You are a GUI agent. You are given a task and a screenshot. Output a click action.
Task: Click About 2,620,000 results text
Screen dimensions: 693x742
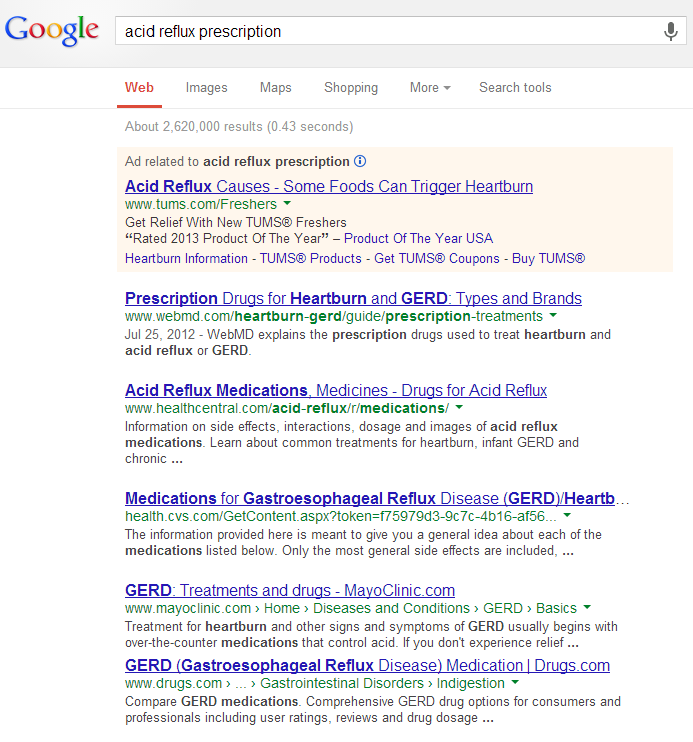click(239, 127)
